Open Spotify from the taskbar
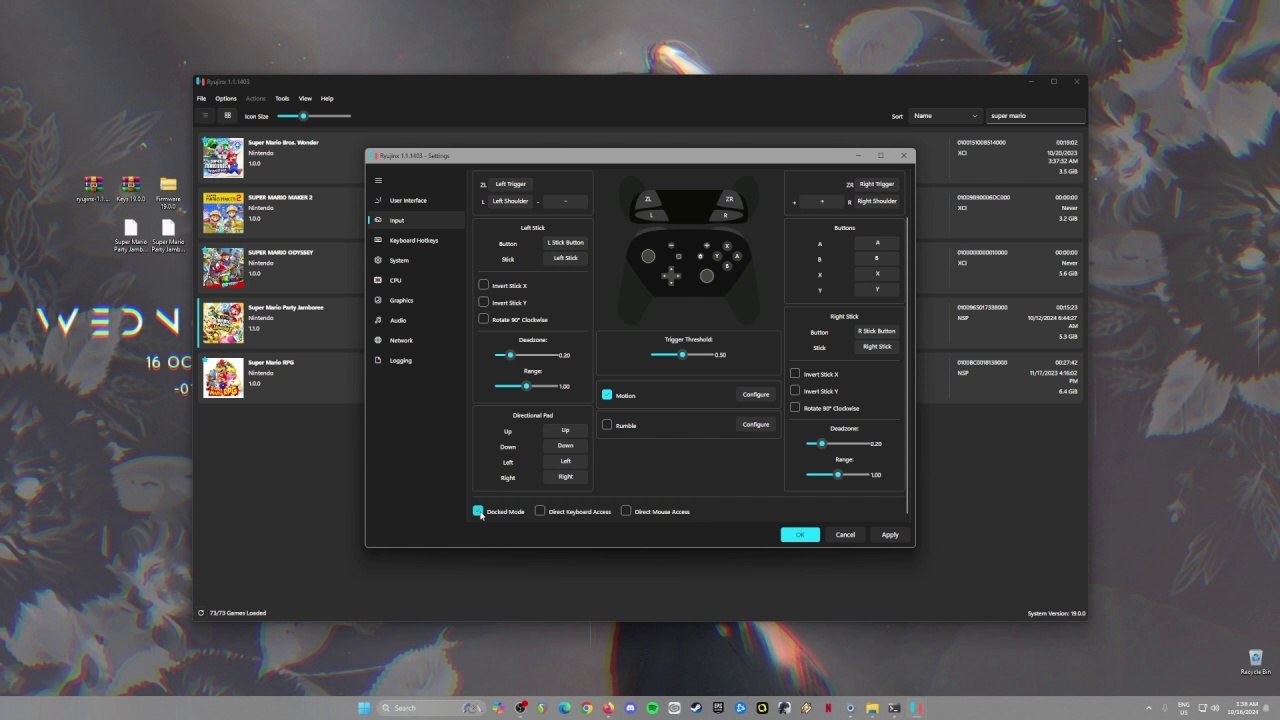 point(652,708)
